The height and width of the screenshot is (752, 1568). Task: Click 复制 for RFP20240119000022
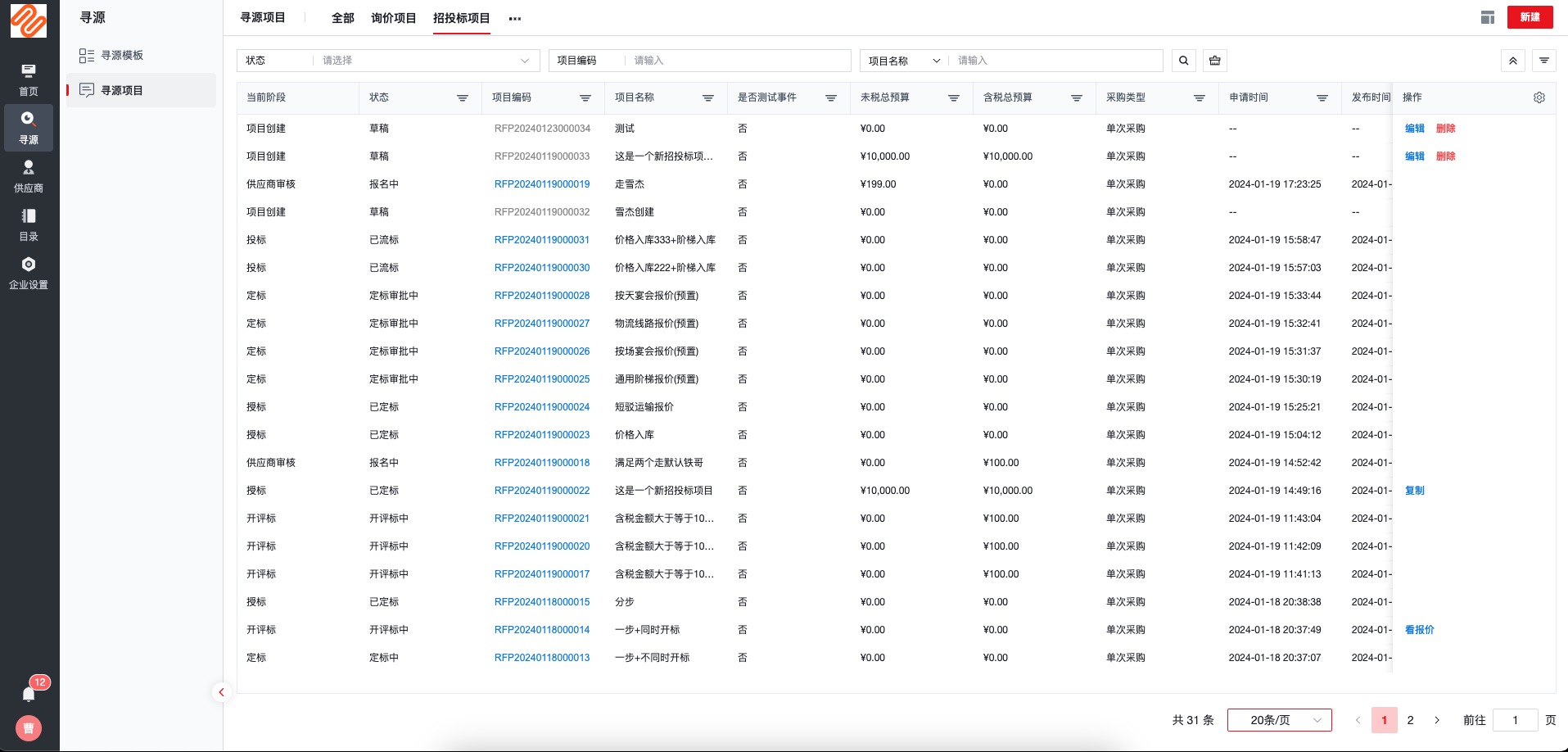click(1415, 491)
